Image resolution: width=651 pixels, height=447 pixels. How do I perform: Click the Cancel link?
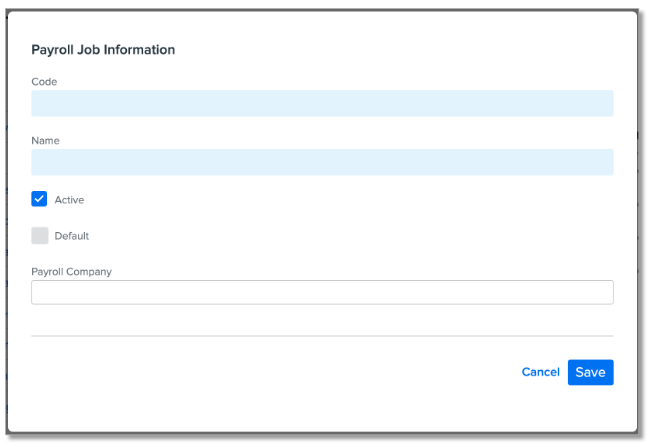[x=540, y=372]
